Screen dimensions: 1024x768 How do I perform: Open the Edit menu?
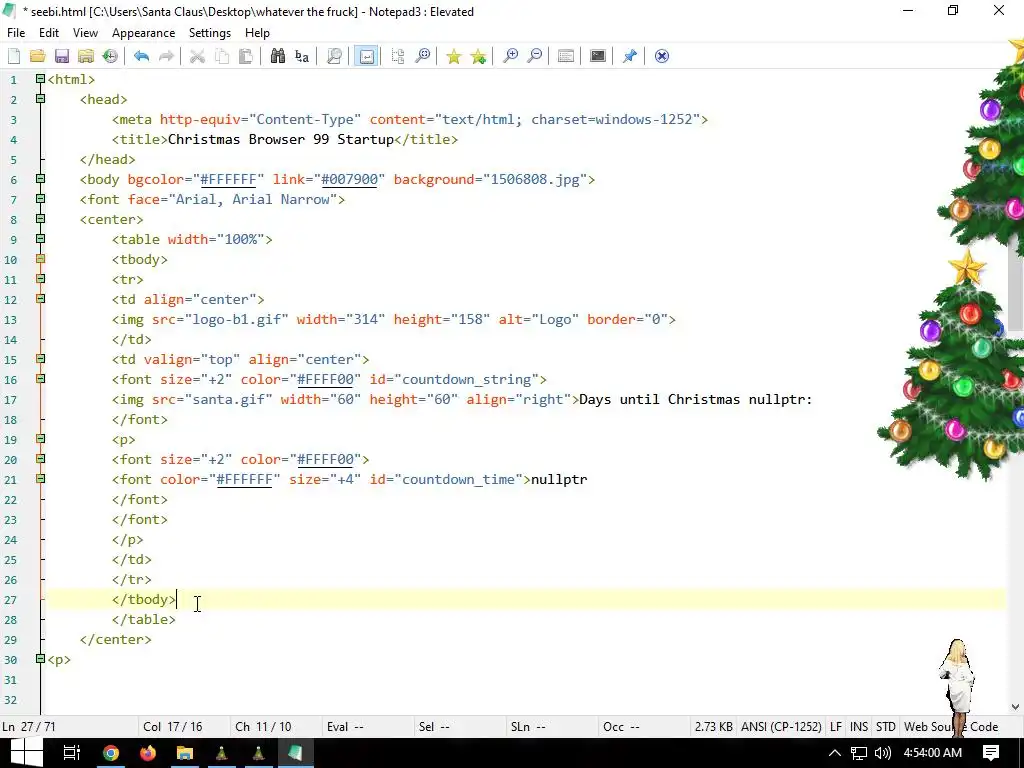pyautogui.click(x=49, y=33)
